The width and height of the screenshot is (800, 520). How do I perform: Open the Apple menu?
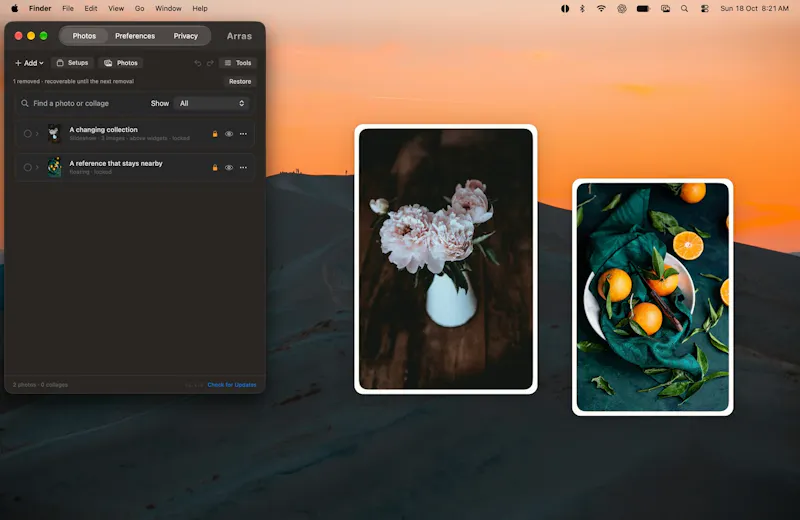[x=15, y=8]
